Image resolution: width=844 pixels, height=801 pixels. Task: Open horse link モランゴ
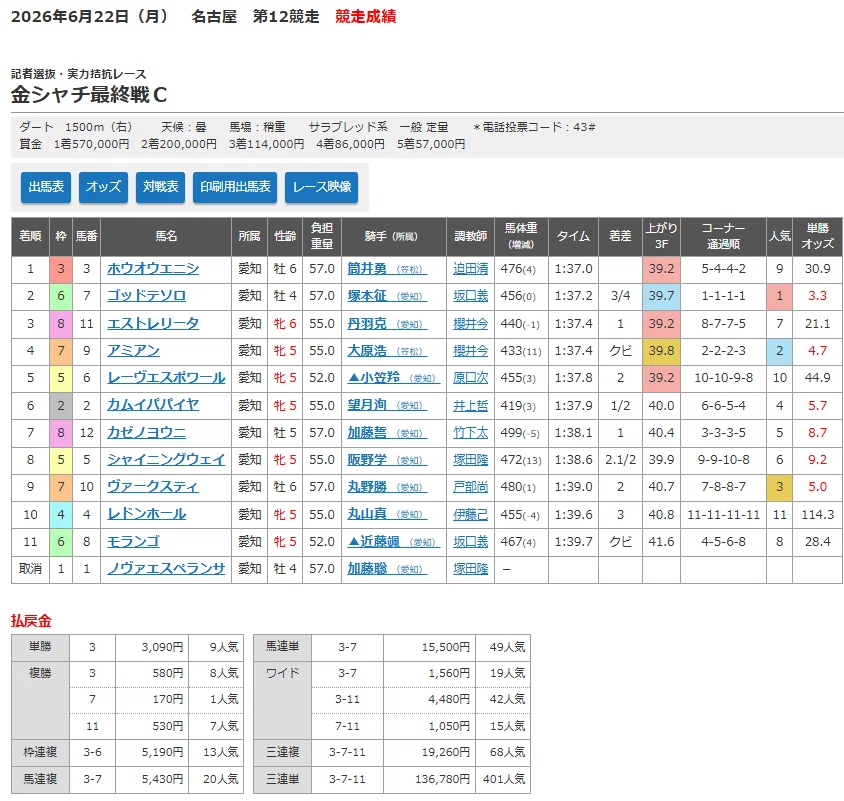(x=133, y=541)
